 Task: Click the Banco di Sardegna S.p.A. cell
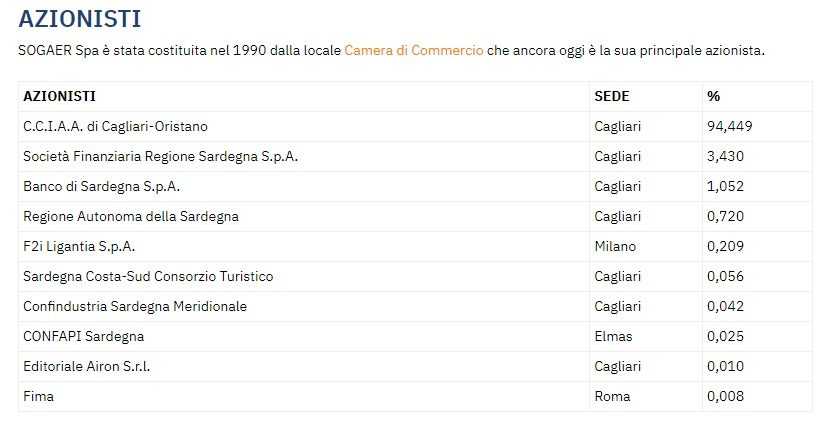pos(304,187)
